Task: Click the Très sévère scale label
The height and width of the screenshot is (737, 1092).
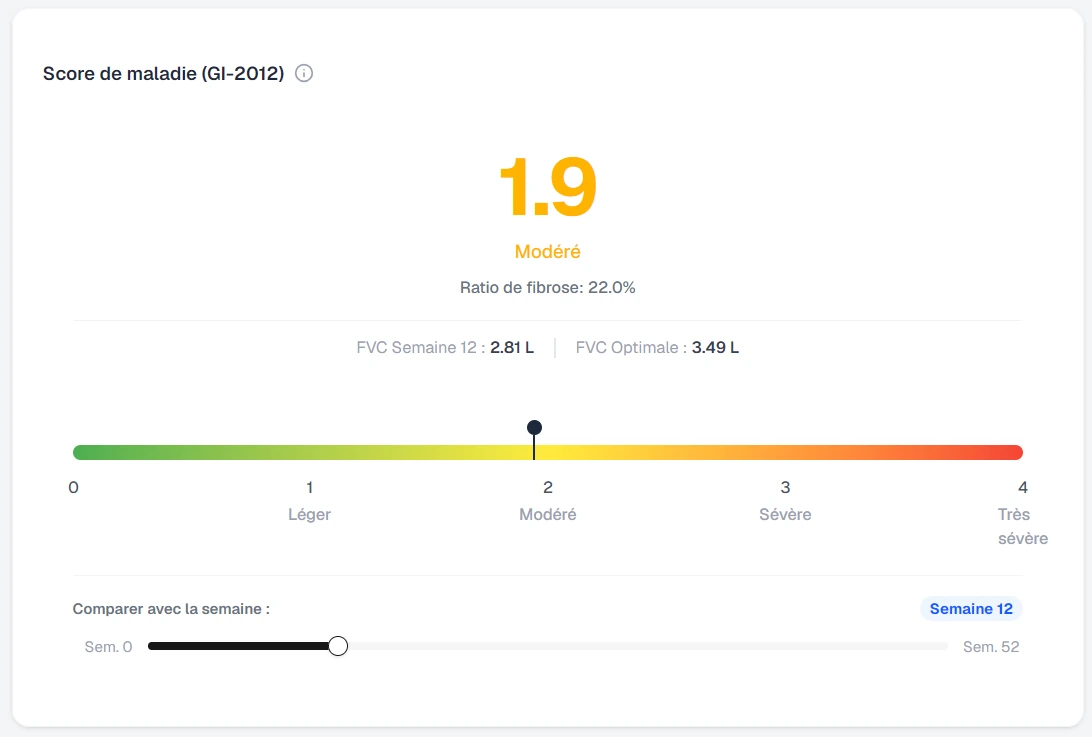Action: pyautogui.click(x=1022, y=526)
